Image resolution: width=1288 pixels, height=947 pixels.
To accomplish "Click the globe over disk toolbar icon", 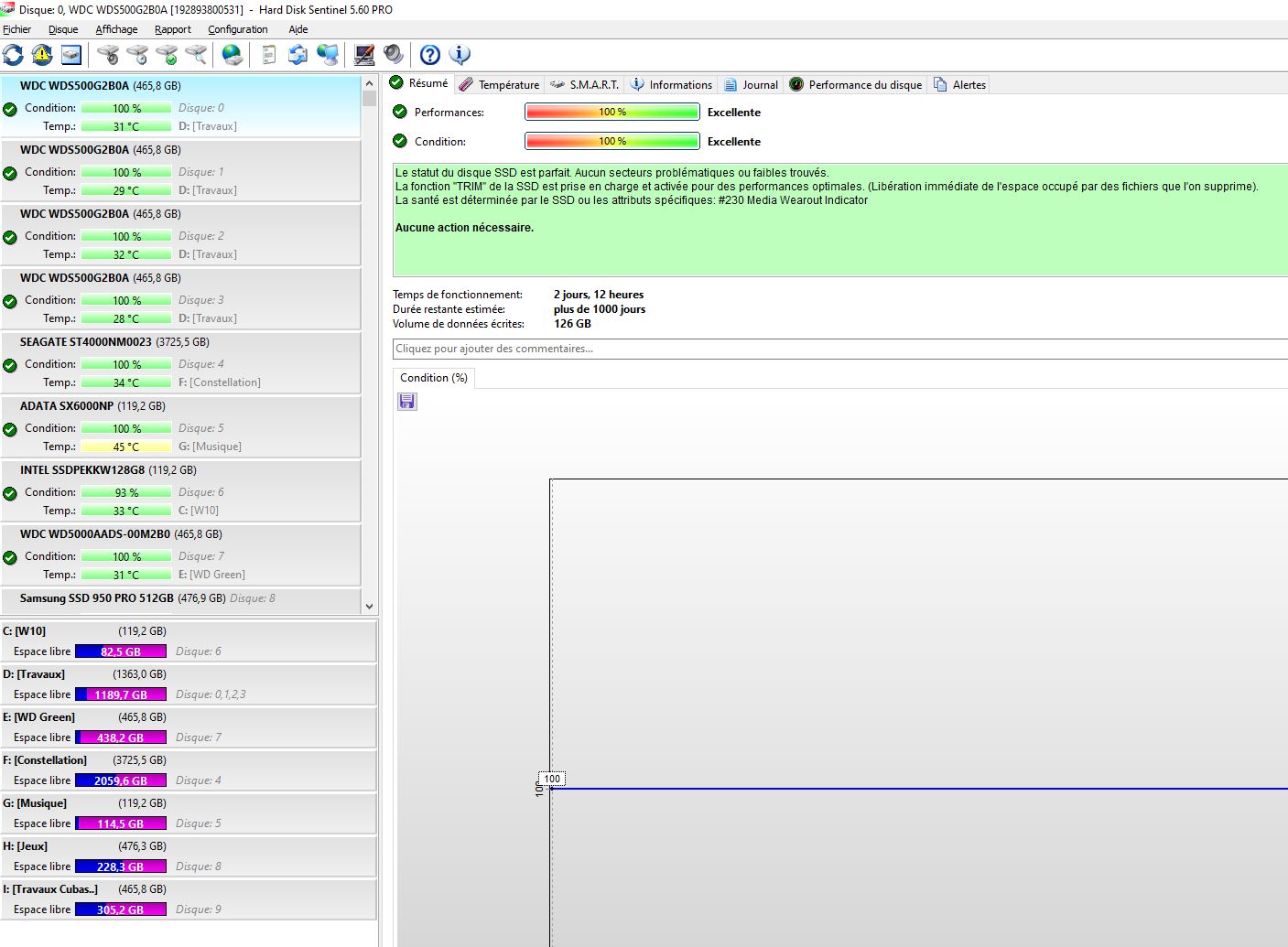I will (233, 55).
